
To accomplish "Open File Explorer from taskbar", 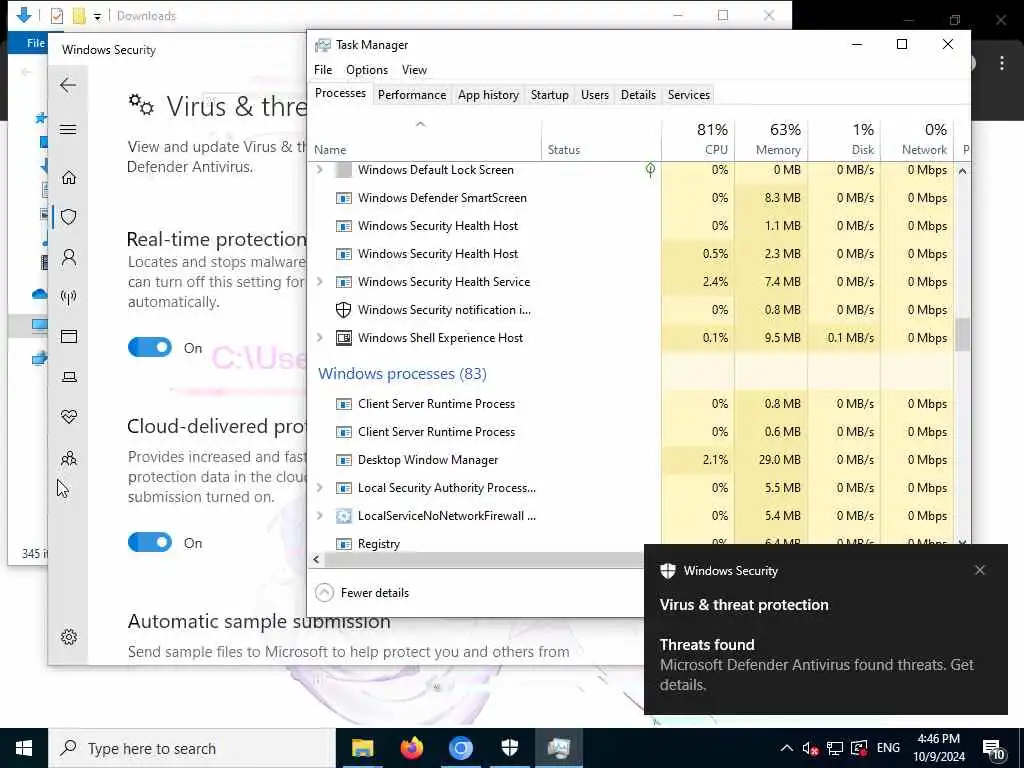I will pos(362,748).
